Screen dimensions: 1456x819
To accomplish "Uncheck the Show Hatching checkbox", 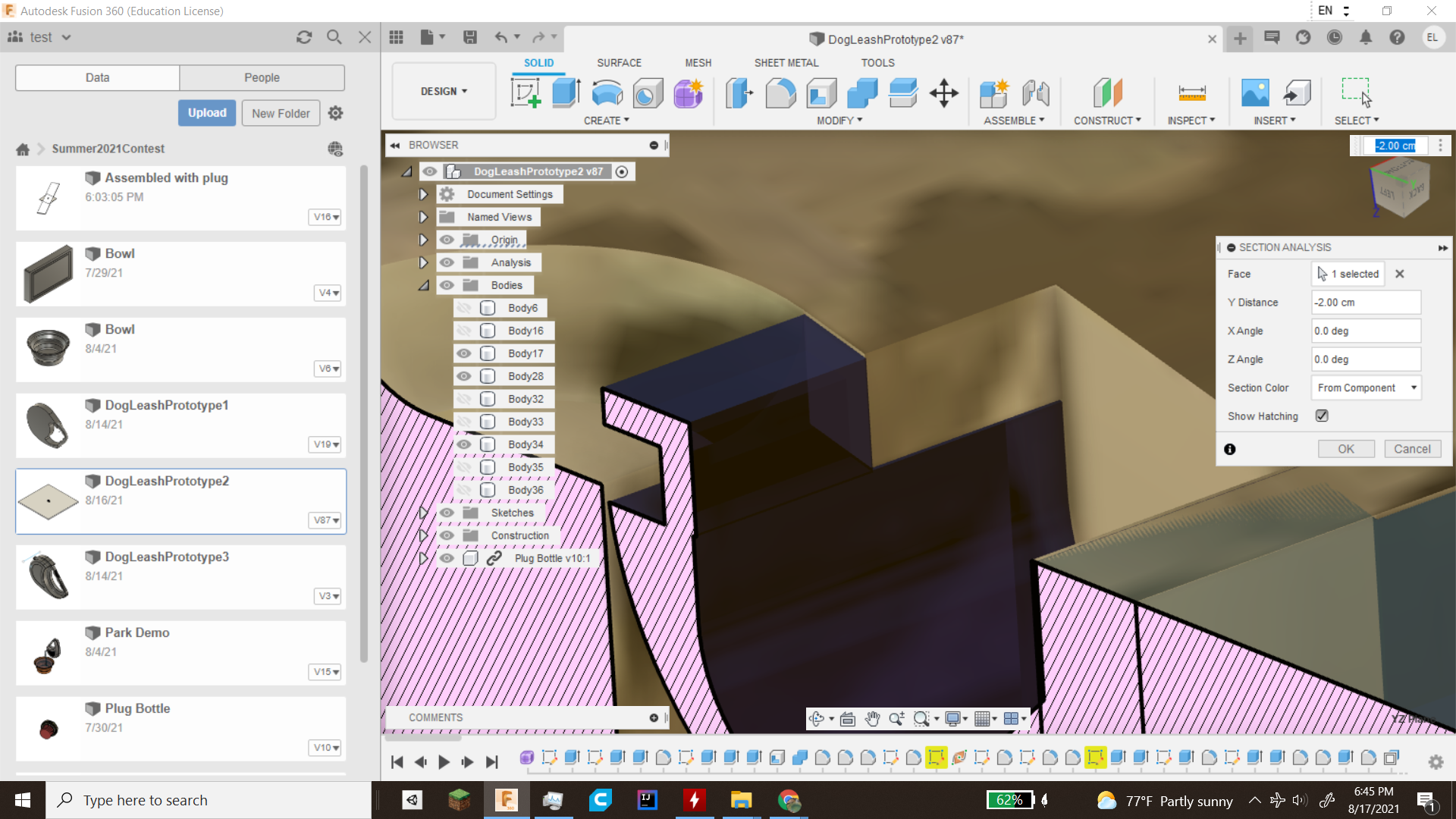I will pyautogui.click(x=1322, y=416).
